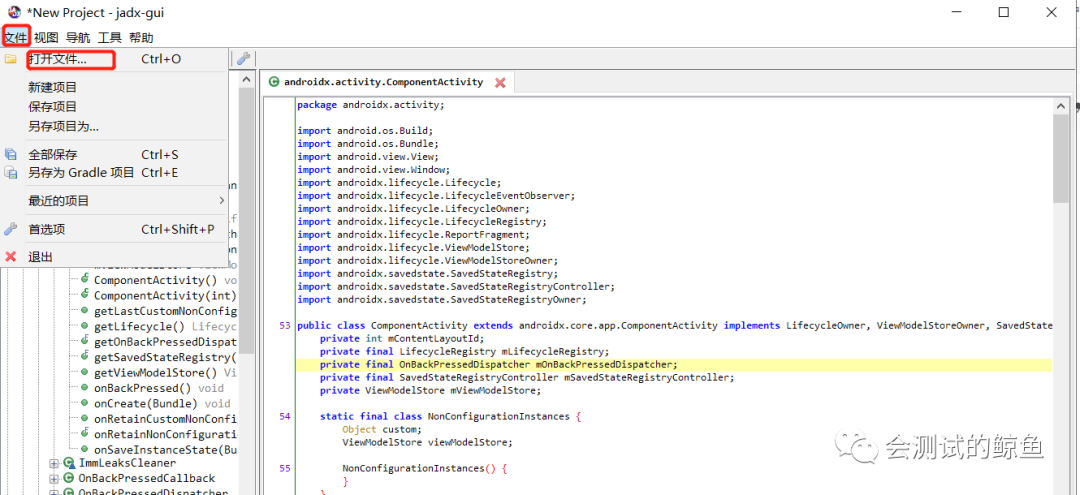Viewport: 1080px width, 495px height.
Task: Click the final-method icon beside getSavedStateRegistry
Action: pos(85,356)
